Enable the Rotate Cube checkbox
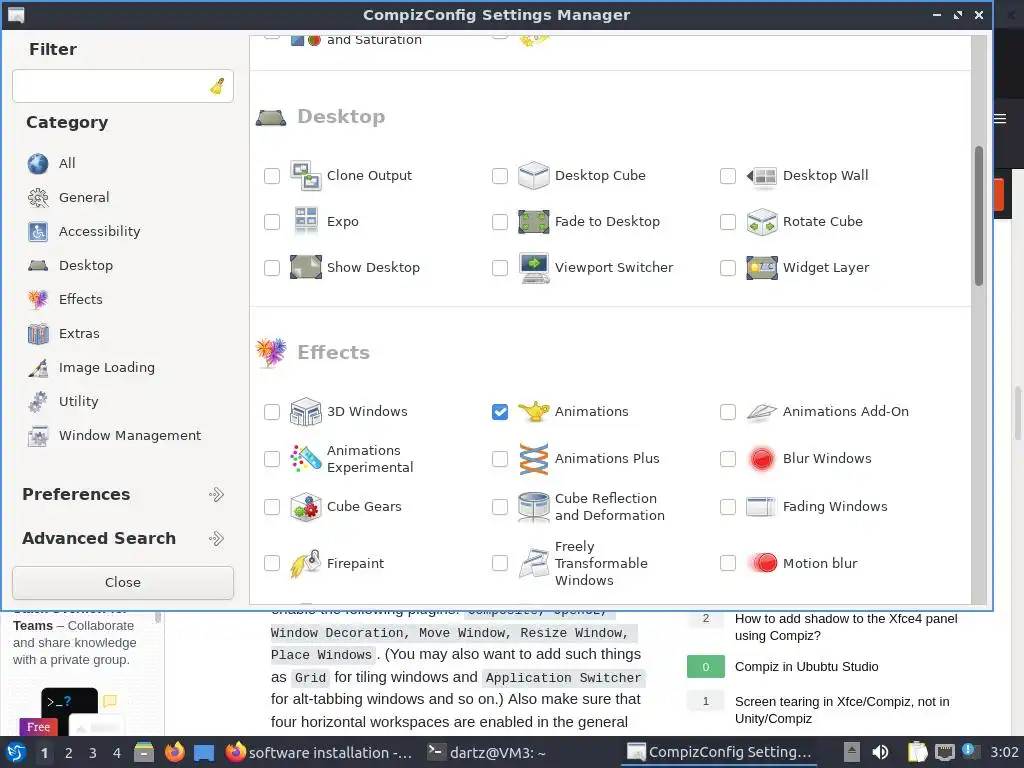 [728, 221]
